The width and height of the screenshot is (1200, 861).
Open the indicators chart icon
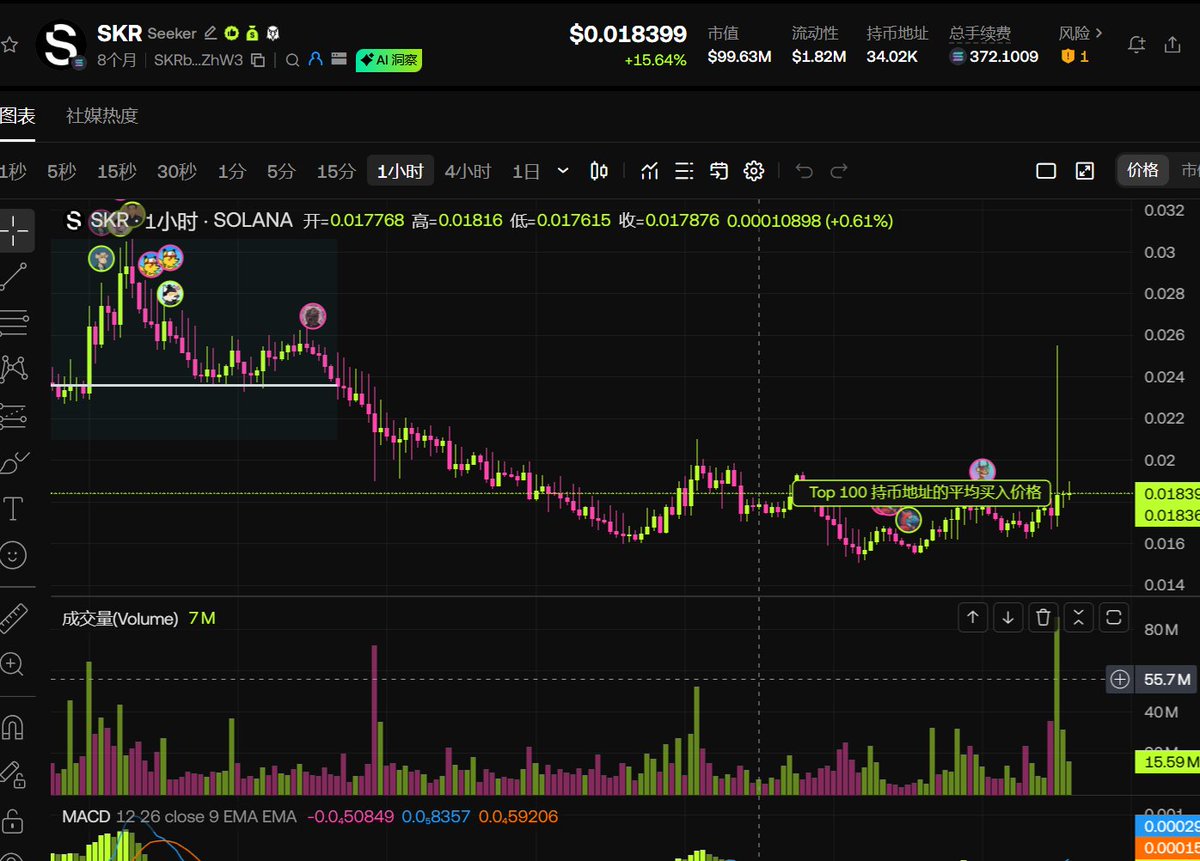click(x=650, y=171)
